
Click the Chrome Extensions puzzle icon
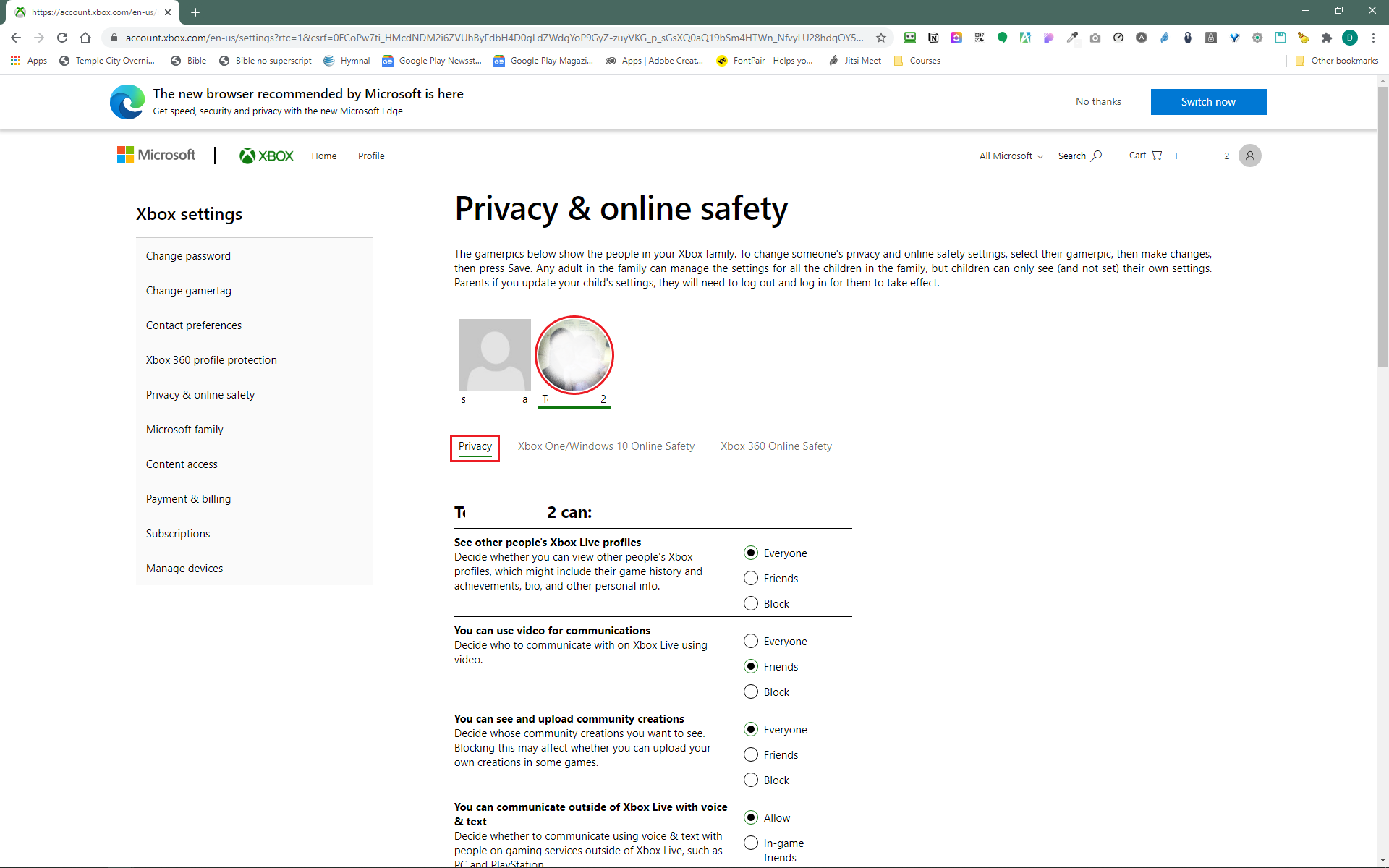(x=1326, y=38)
